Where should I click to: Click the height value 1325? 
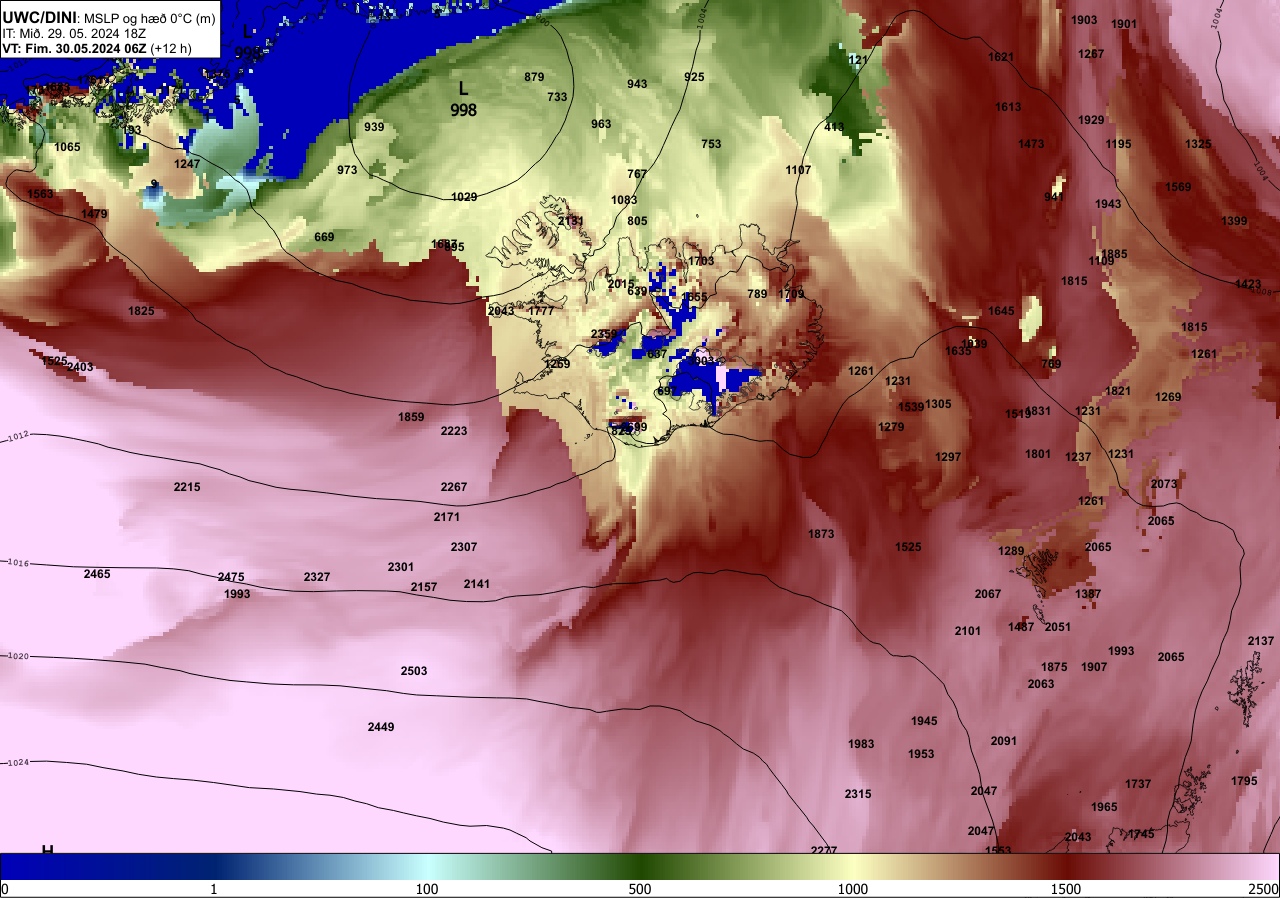1198,144
